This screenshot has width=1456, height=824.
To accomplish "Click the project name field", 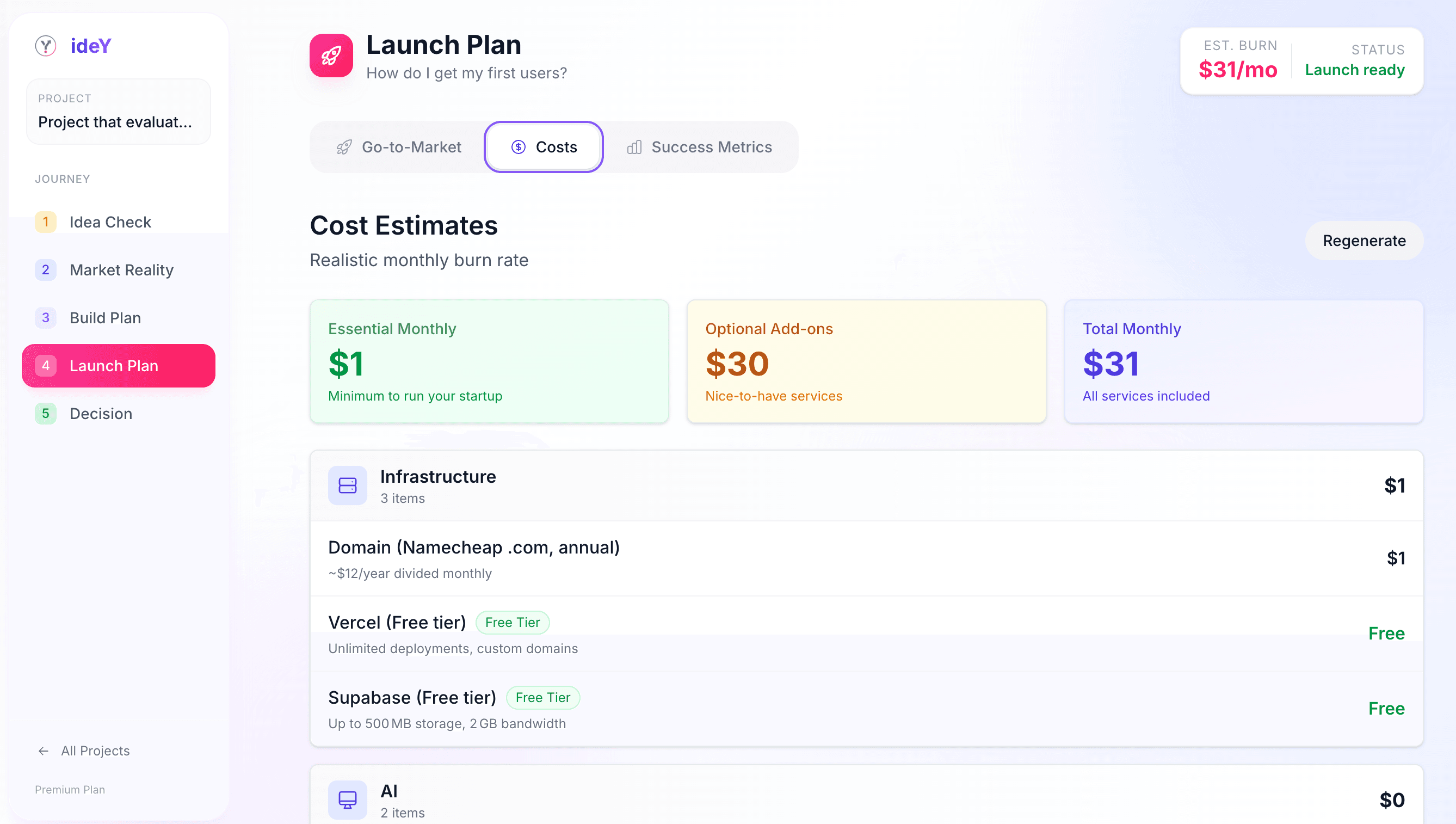I will (x=118, y=122).
